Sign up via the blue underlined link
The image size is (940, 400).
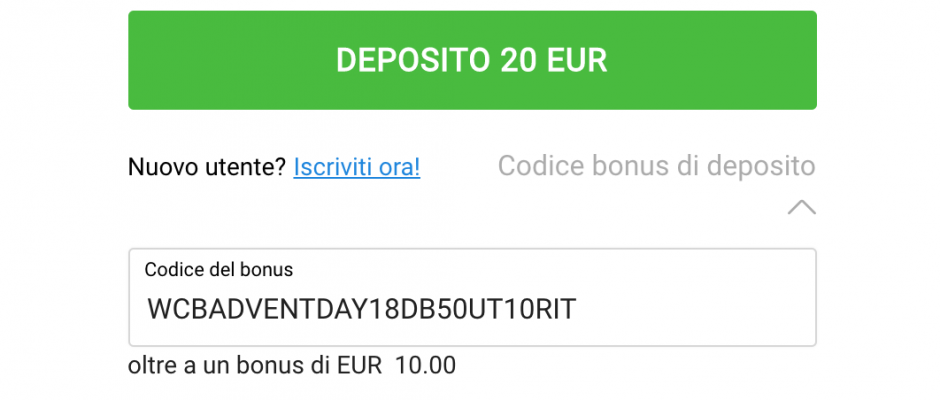(x=357, y=167)
